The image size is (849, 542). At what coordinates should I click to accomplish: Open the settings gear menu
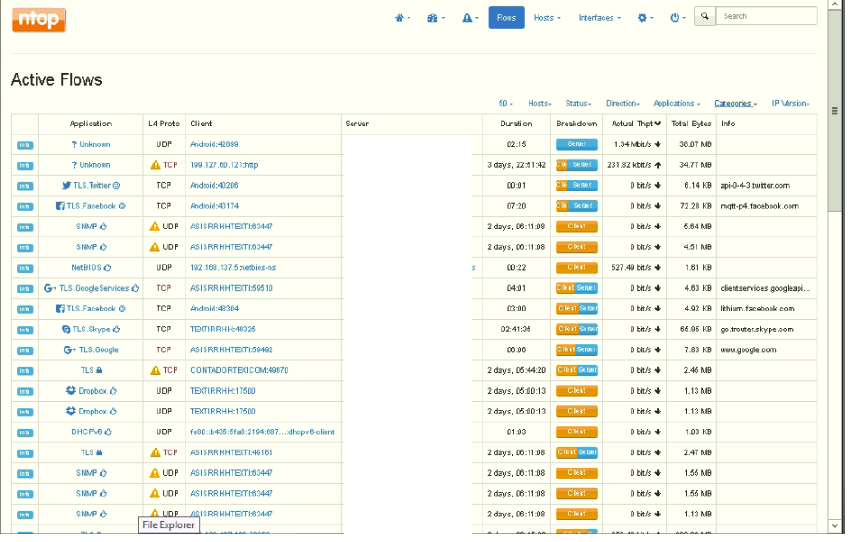pos(645,18)
